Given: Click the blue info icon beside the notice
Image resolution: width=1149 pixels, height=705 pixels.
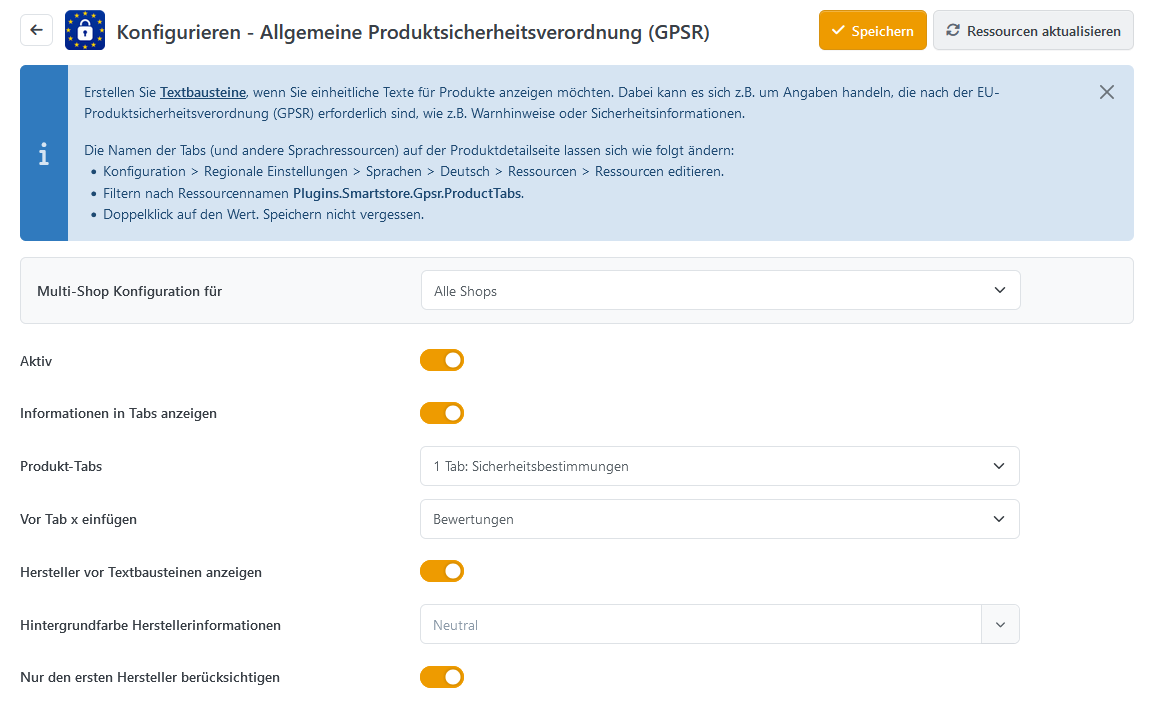Looking at the screenshot, I should (44, 153).
